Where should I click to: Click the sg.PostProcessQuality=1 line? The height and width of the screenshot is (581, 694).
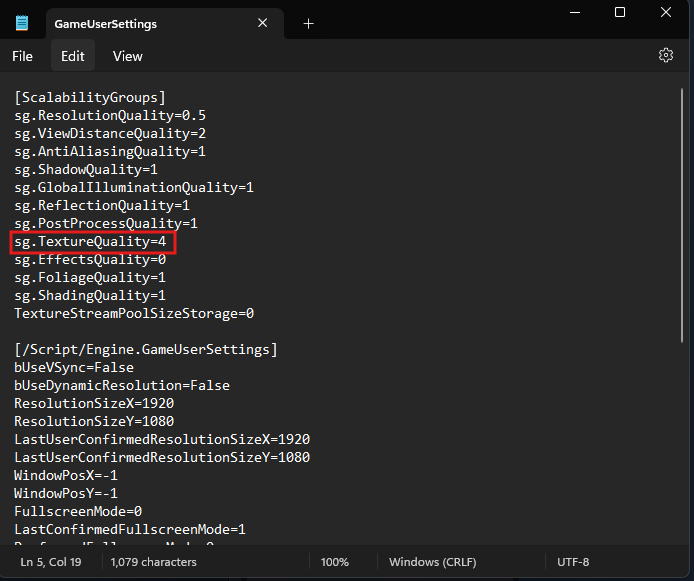pyautogui.click(x=106, y=223)
